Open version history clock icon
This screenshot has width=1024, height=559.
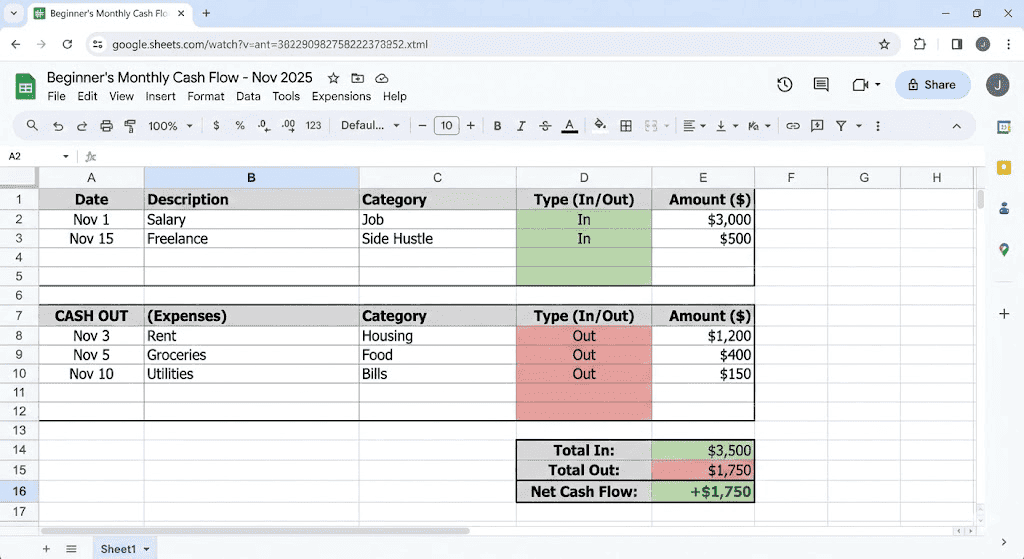pos(785,85)
